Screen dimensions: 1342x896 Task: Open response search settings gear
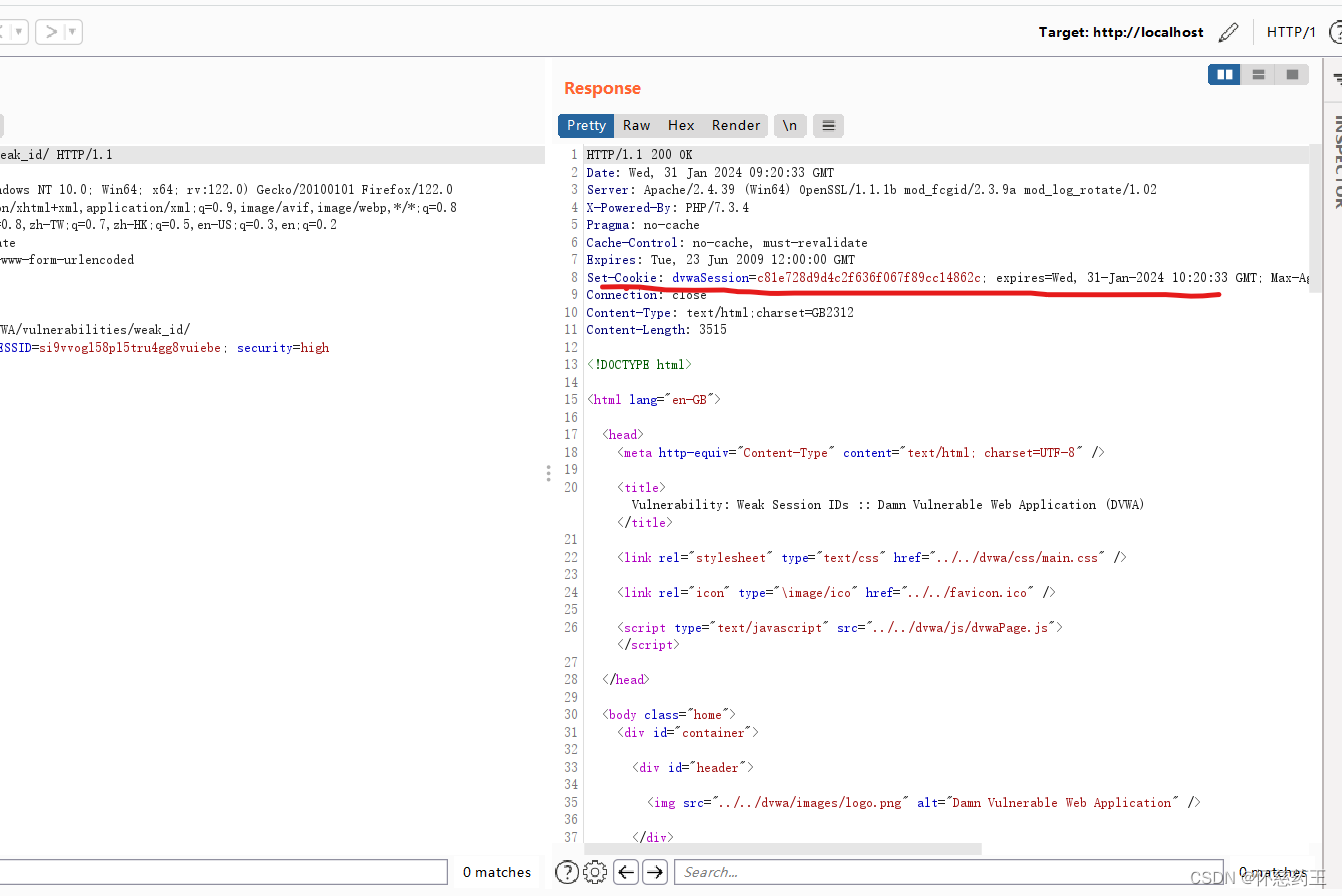click(595, 872)
